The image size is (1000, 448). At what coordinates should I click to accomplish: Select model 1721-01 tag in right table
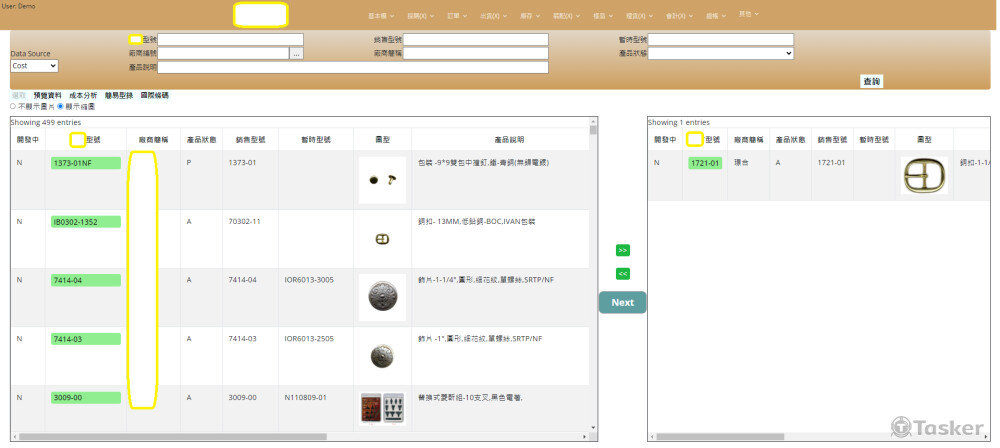pos(705,163)
